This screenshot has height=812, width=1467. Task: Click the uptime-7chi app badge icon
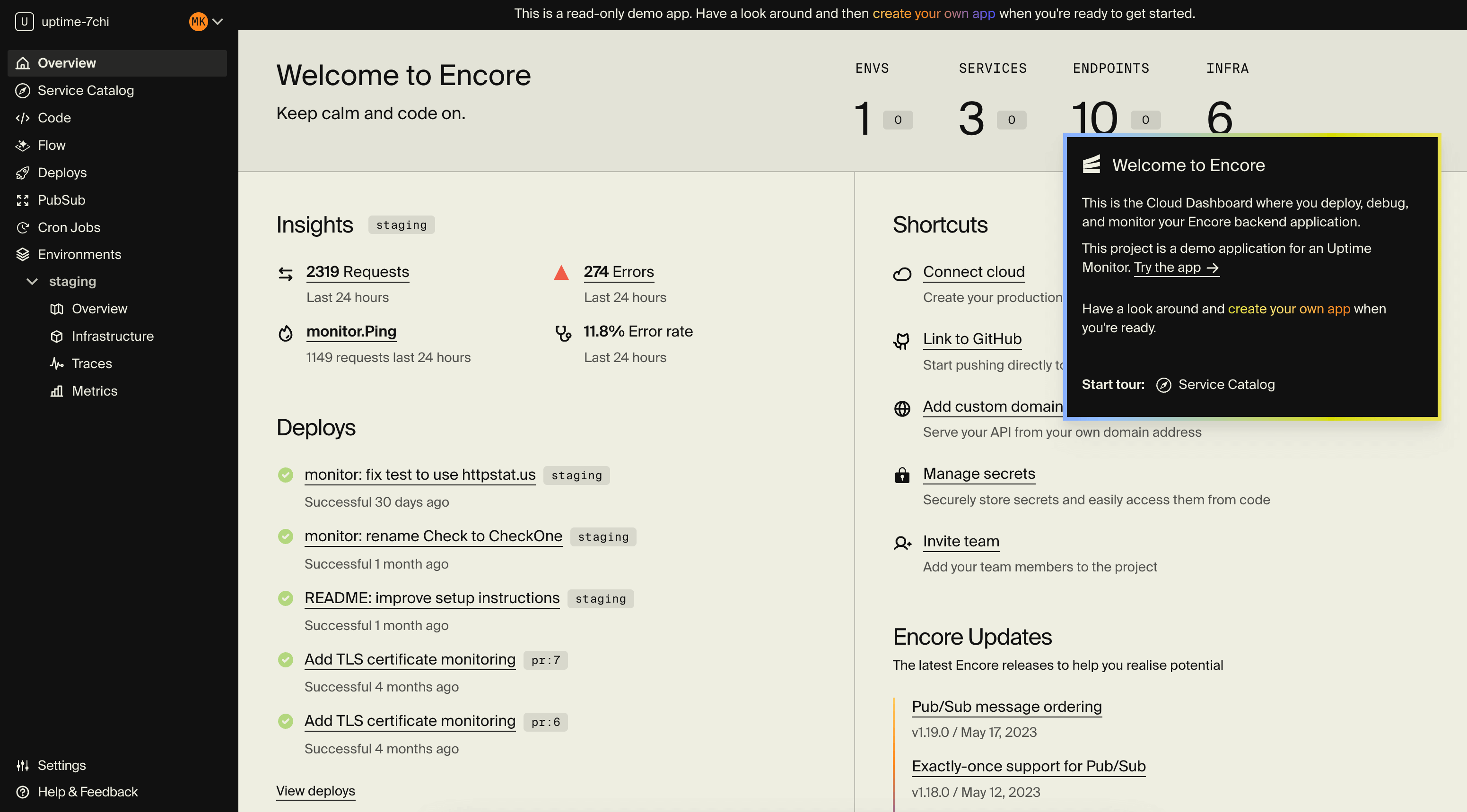pyautogui.click(x=25, y=22)
